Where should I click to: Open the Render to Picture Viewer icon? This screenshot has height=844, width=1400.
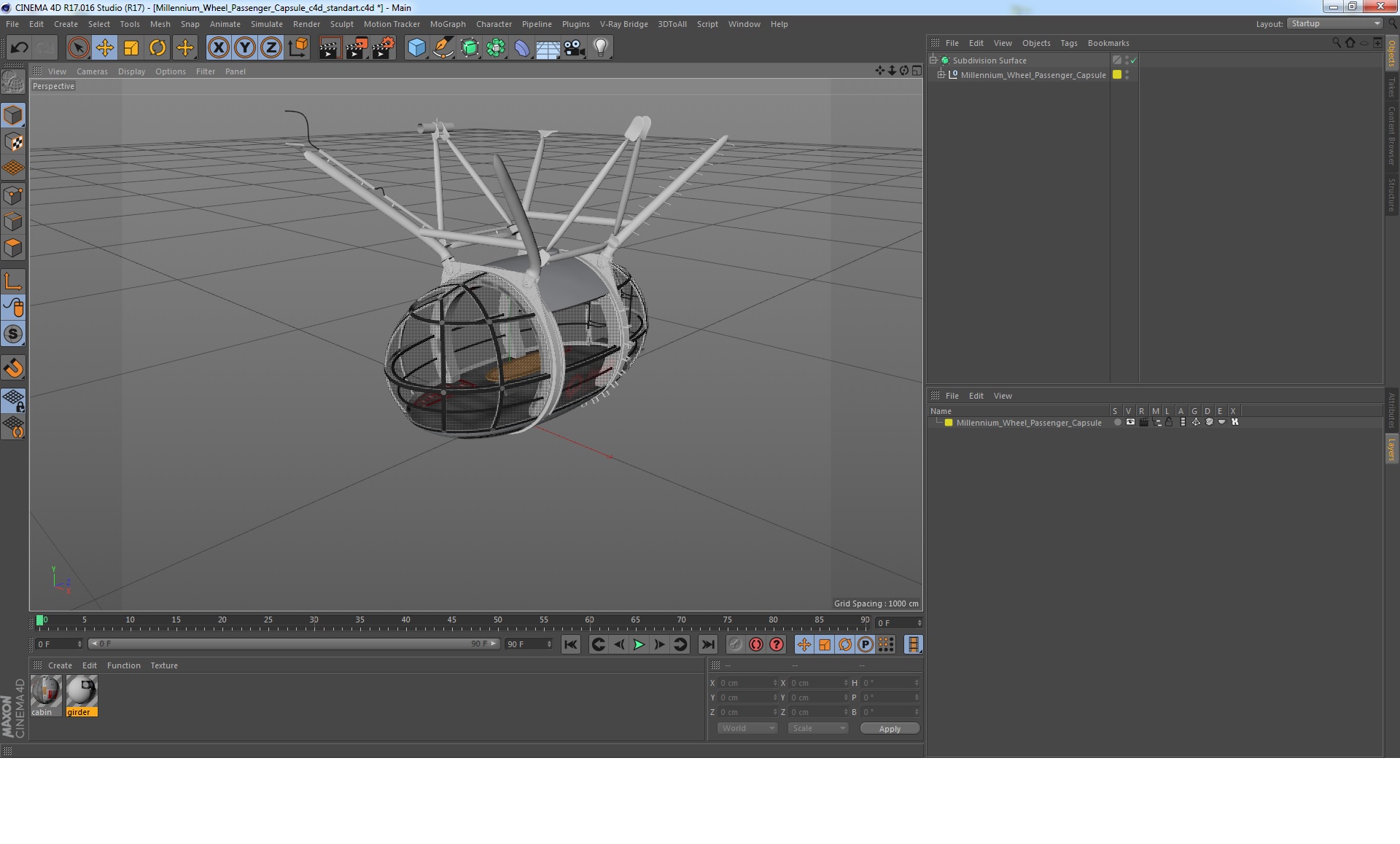[x=356, y=48]
